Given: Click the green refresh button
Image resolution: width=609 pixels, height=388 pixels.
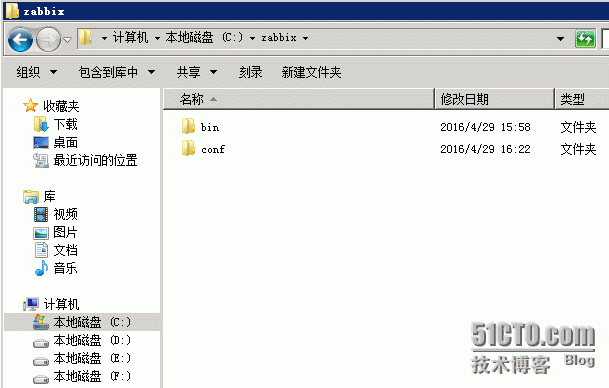Looking at the screenshot, I should click(x=585, y=38).
